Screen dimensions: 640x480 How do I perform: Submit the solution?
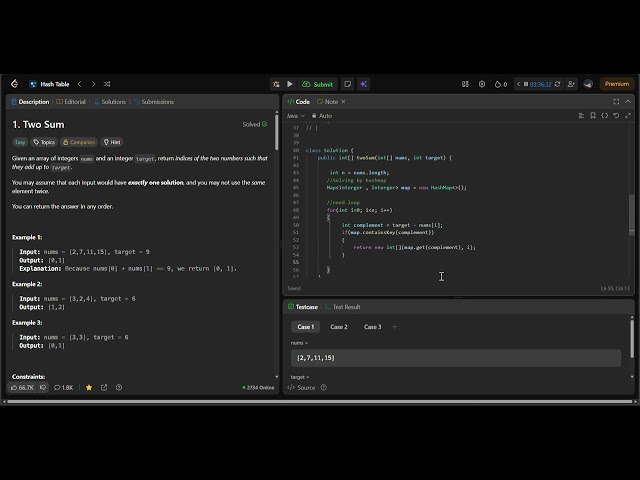(318, 84)
